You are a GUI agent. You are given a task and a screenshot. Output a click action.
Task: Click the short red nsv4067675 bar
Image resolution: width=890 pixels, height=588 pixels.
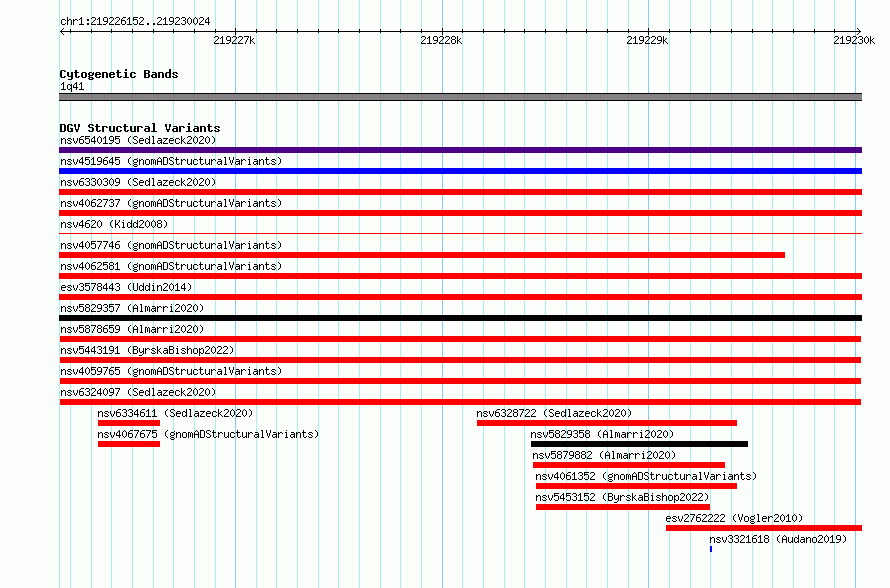129,444
